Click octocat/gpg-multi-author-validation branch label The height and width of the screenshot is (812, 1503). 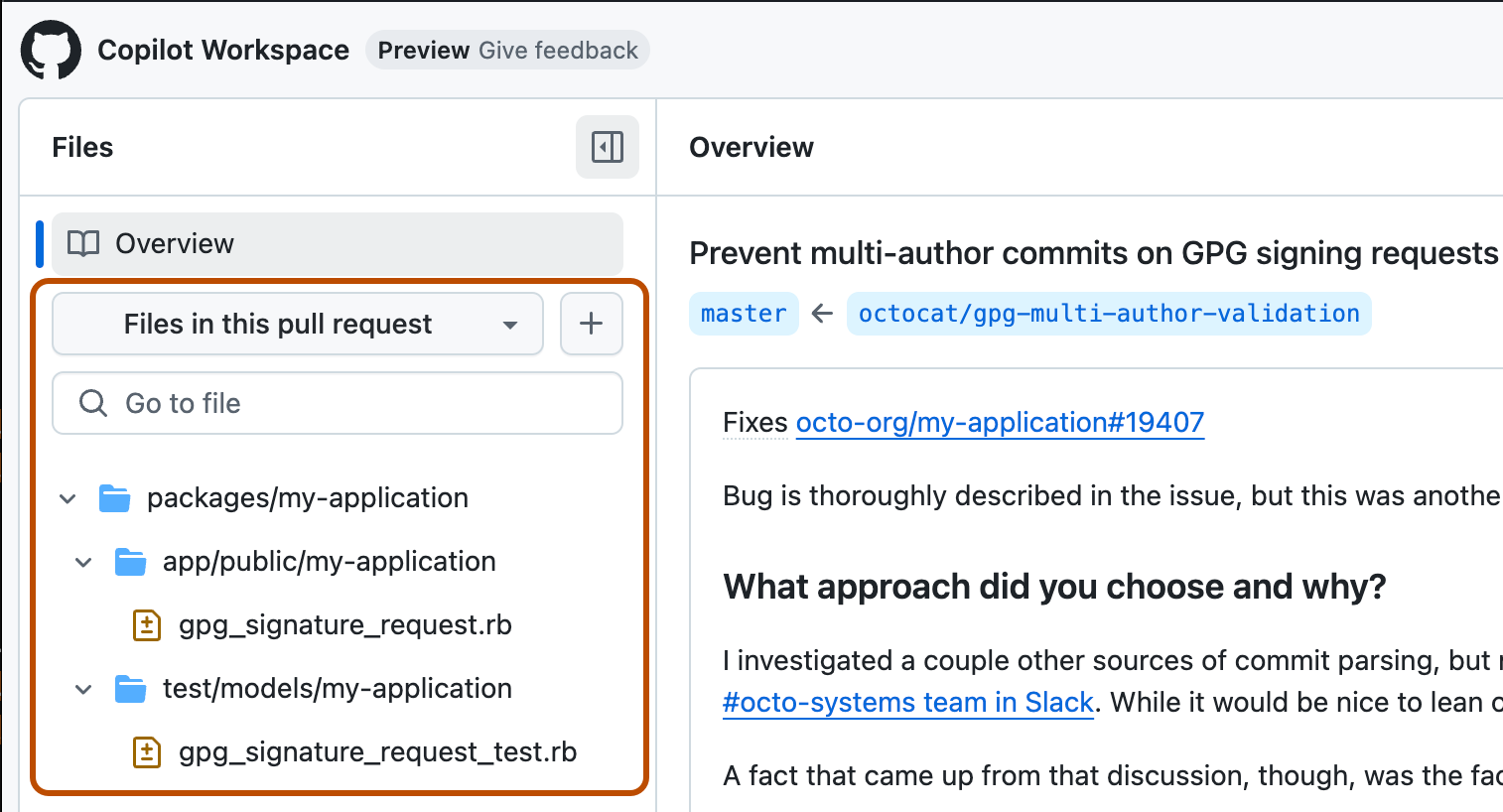[x=1109, y=314]
